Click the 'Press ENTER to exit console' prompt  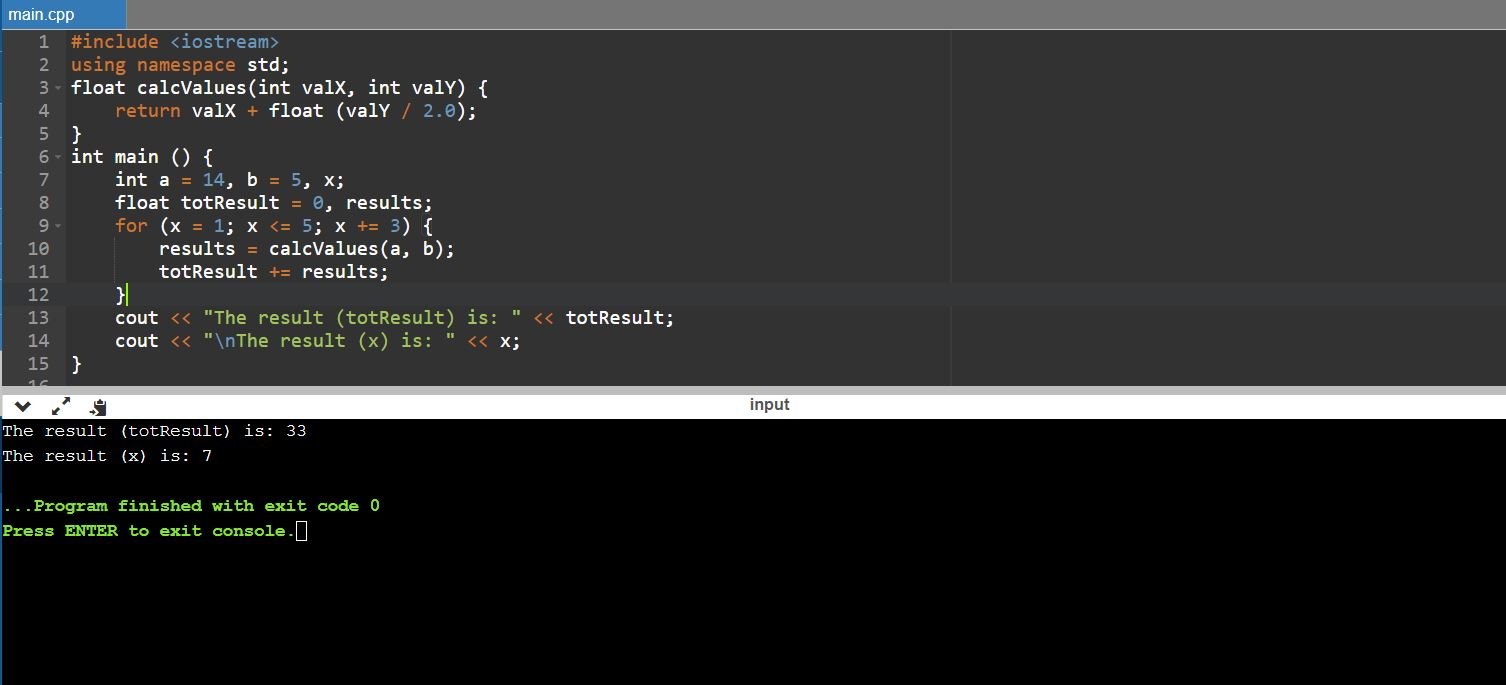148,531
